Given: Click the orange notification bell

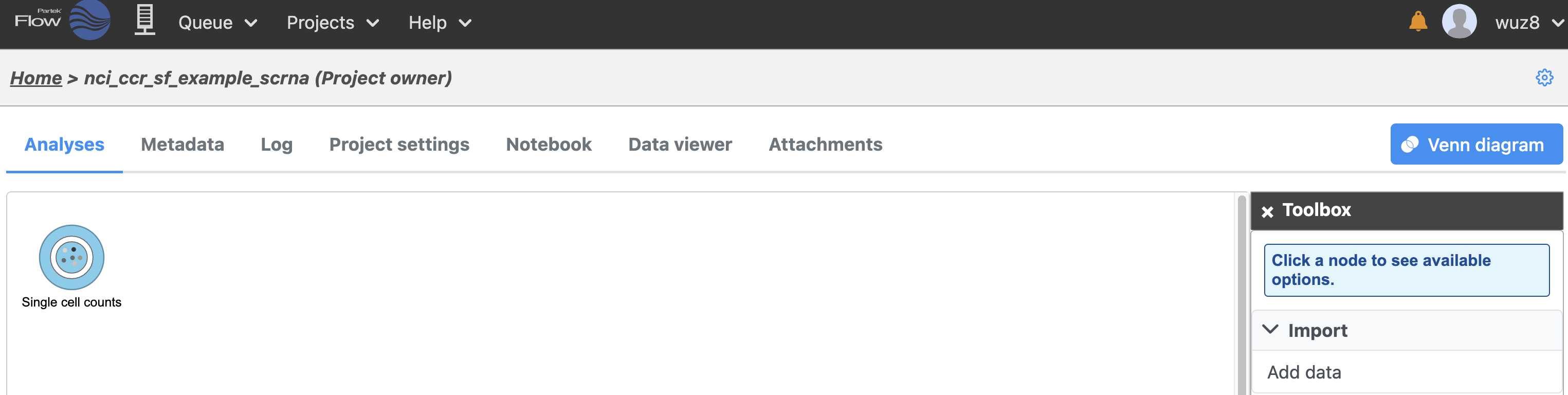Looking at the screenshot, I should (1418, 22).
